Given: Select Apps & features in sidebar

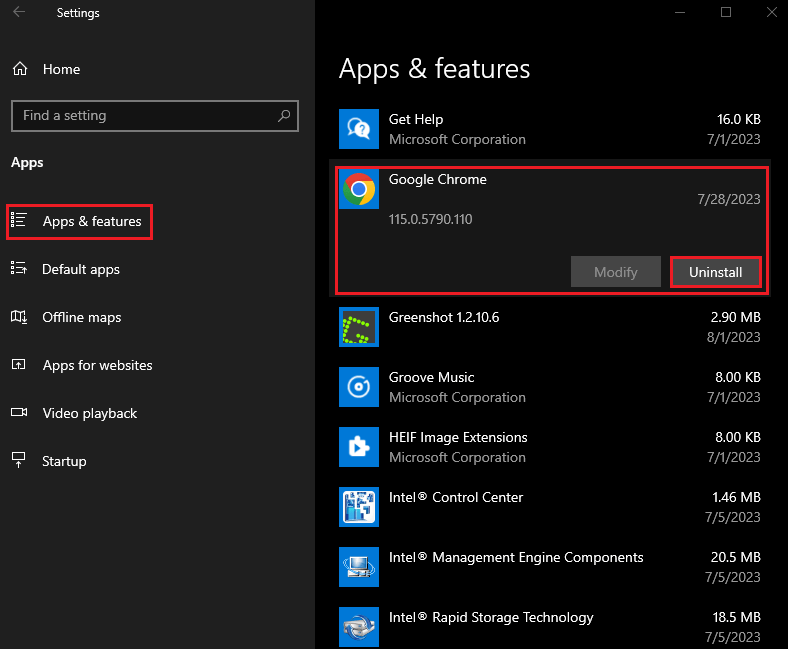Looking at the screenshot, I should coord(92,221).
